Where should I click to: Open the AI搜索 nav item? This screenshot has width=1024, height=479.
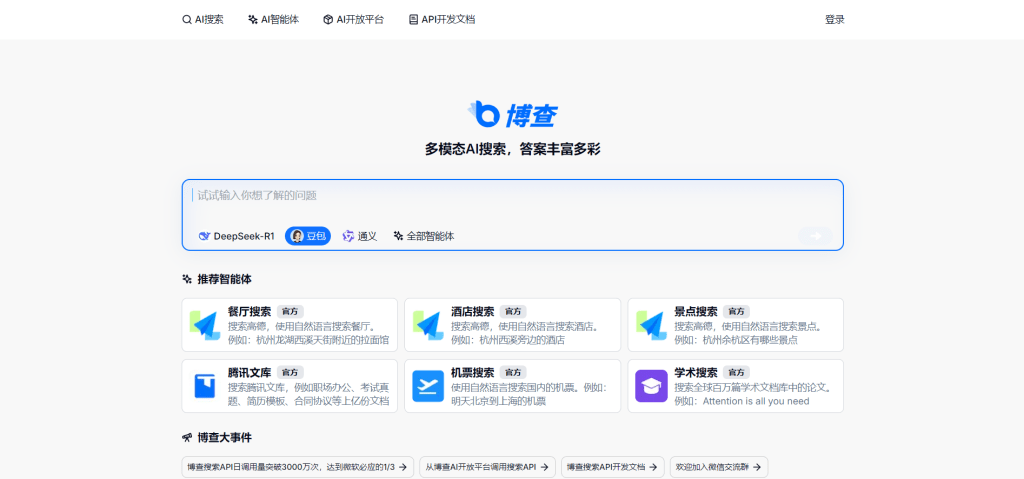202,20
